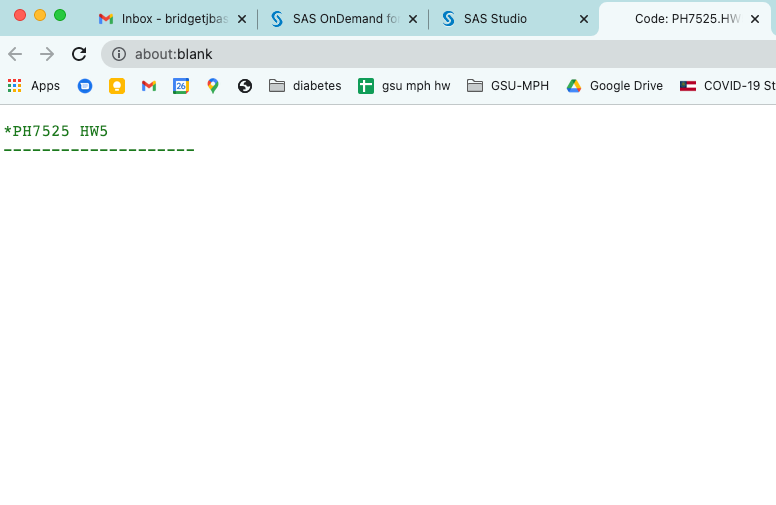Open the COVID-19 bookmark
The height and width of the screenshot is (505, 776).
[x=728, y=86]
